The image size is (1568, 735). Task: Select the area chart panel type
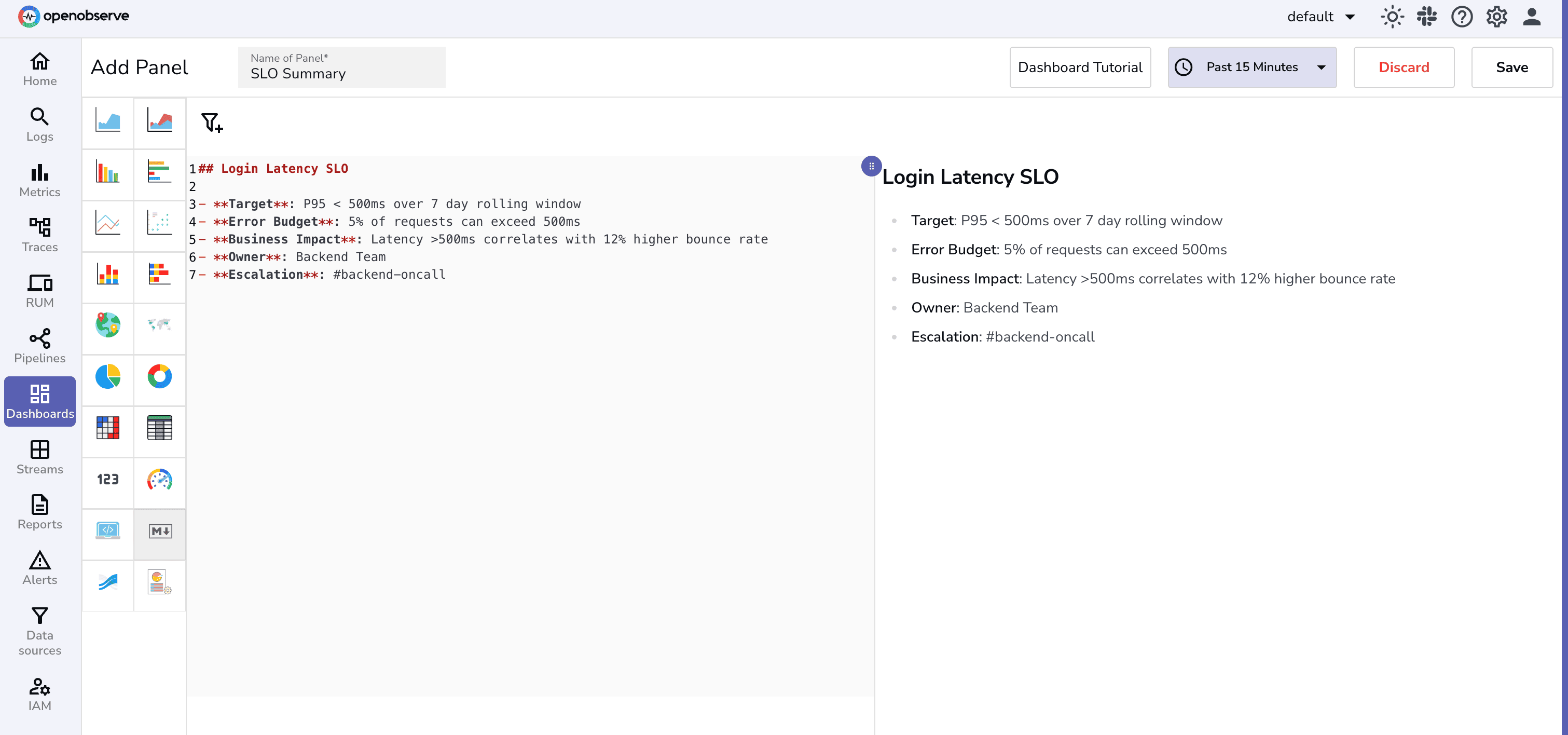pyautogui.click(x=108, y=122)
